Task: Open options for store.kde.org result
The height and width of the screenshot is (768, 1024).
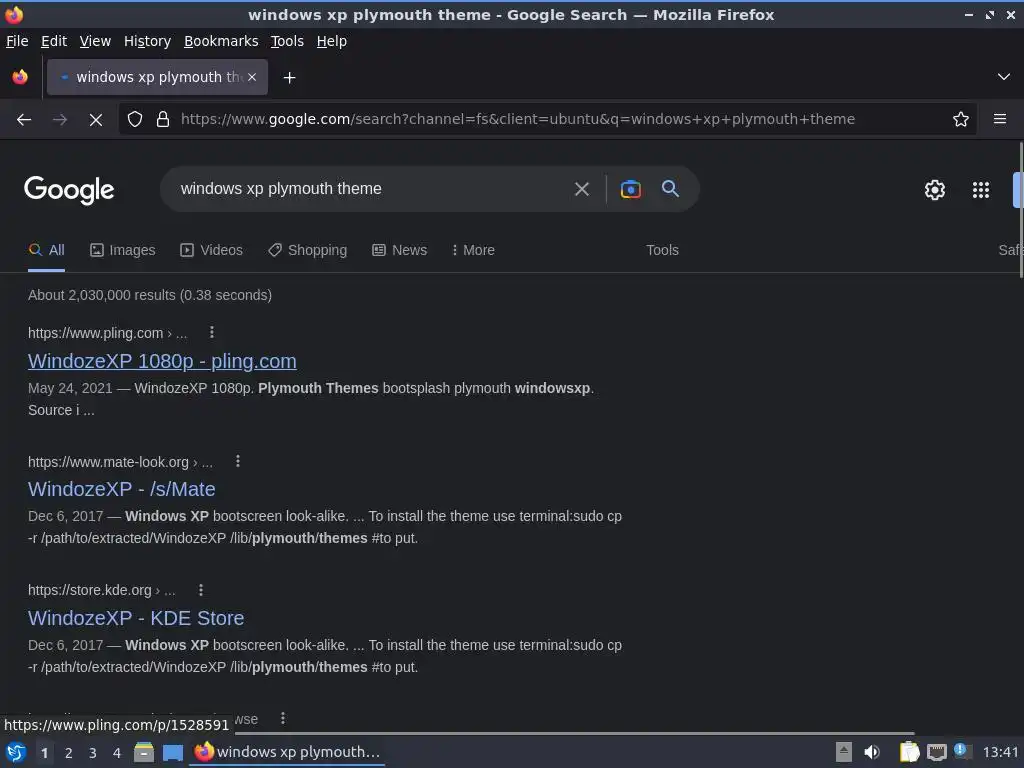Action: pos(200,590)
